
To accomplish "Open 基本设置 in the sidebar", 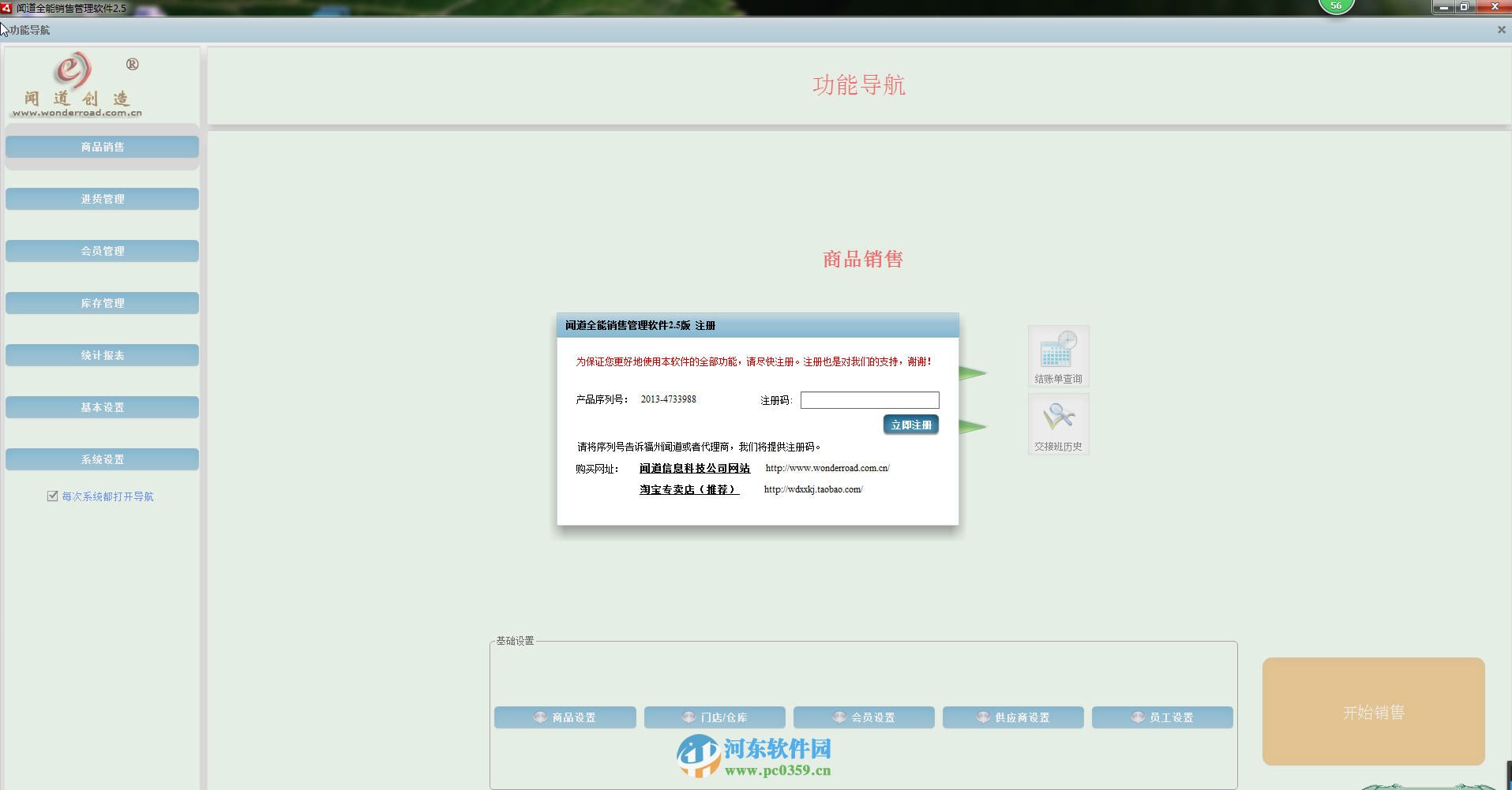I will coord(102,407).
